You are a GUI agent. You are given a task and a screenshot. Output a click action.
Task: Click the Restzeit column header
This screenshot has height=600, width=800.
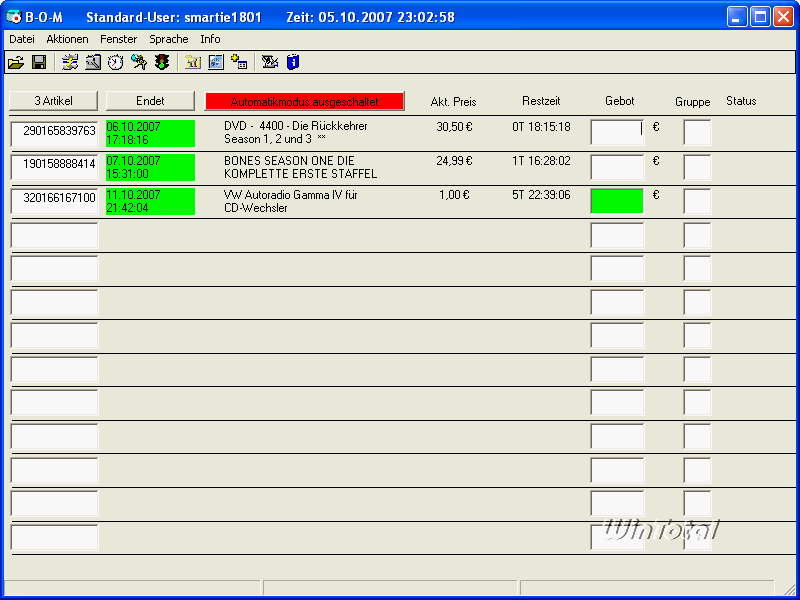[x=541, y=101]
